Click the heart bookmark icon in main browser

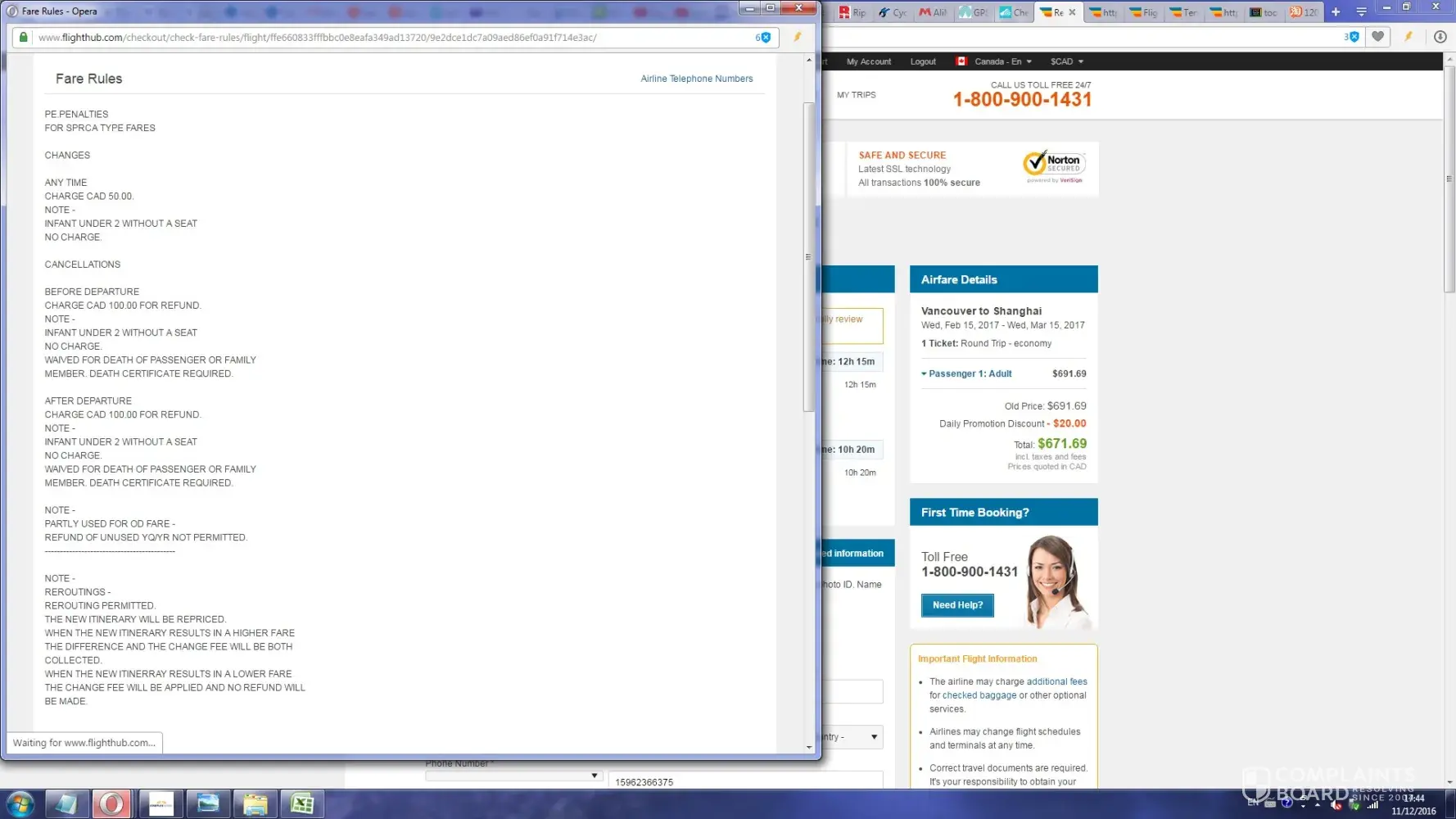[1378, 37]
